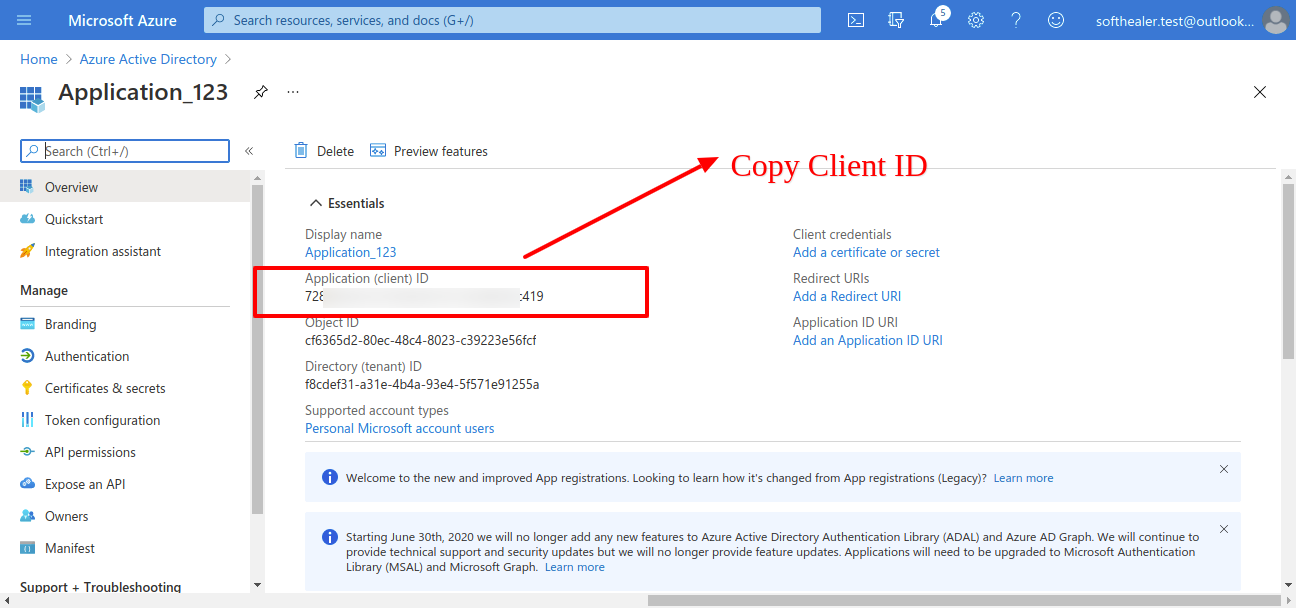Viewport: 1296px width, 608px height.
Task: Open portal settings gear
Action: pyautogui.click(x=976, y=20)
